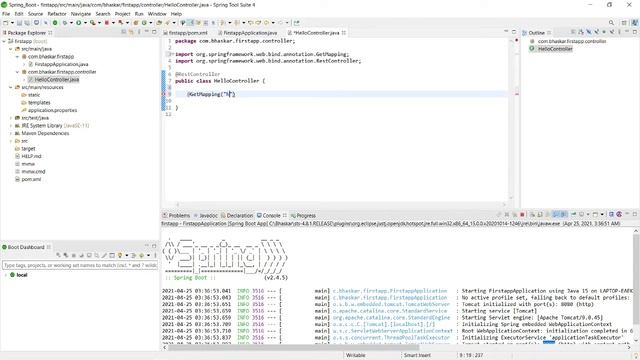640x360 pixels.
Task: Click the Search magnifier at the toolbar's right
Action: (611, 23)
